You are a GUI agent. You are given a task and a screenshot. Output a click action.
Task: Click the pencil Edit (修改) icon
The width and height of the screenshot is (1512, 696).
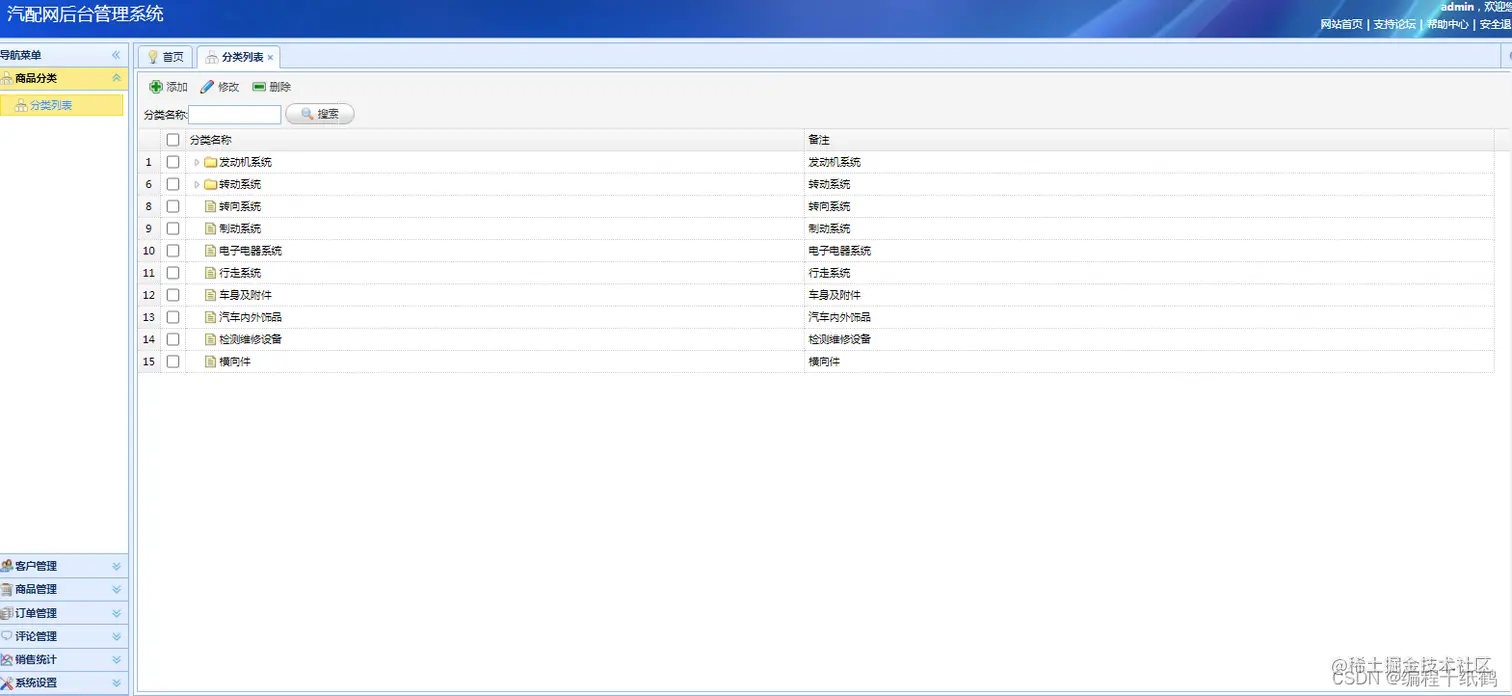pyautogui.click(x=207, y=87)
